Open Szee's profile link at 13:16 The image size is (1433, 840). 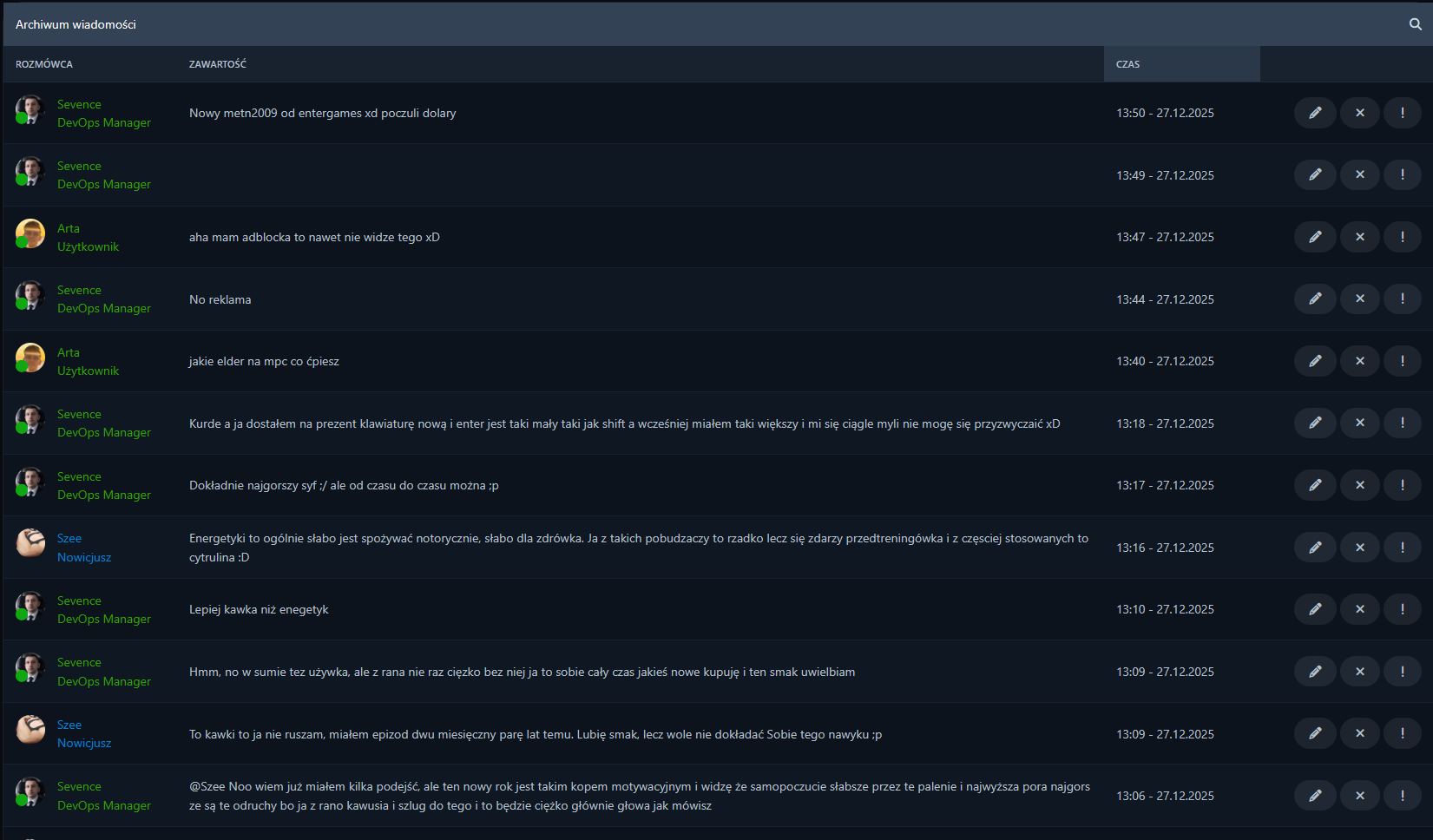(x=69, y=538)
